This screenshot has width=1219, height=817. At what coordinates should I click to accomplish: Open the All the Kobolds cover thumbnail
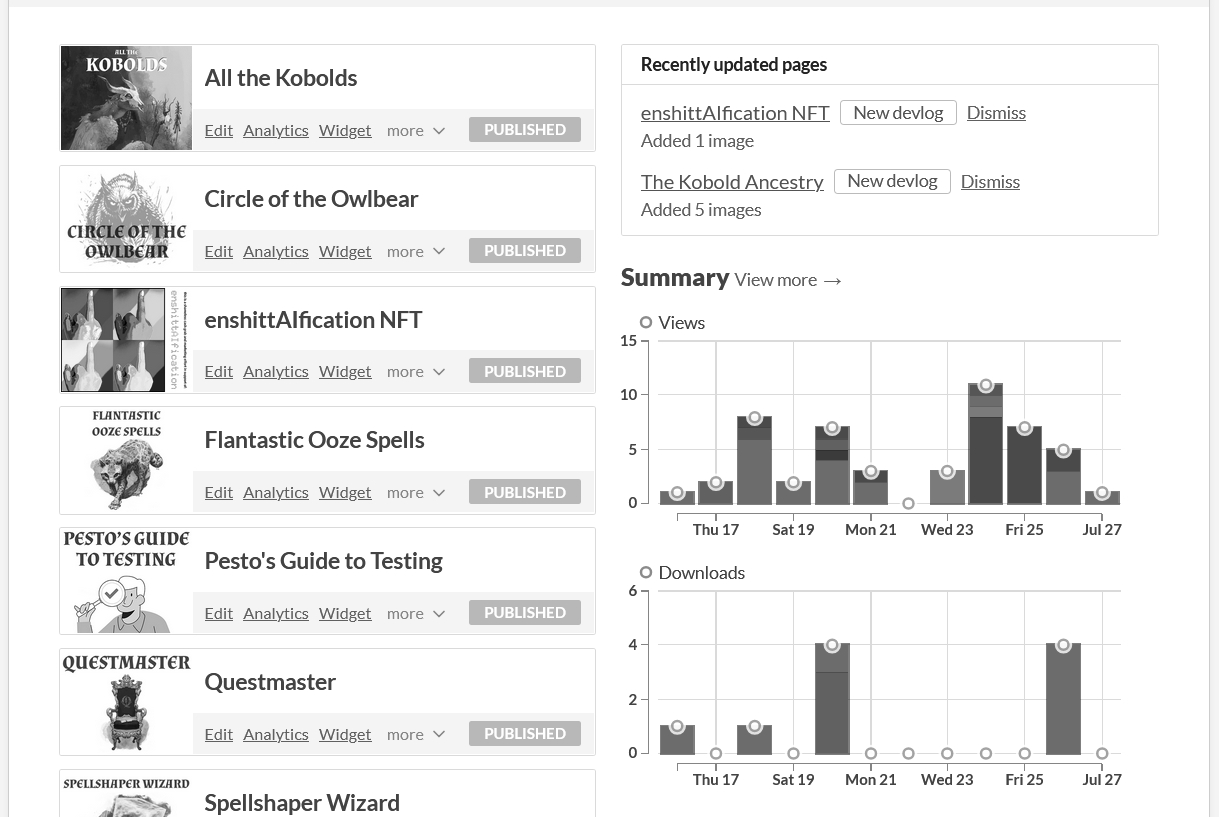(x=126, y=98)
